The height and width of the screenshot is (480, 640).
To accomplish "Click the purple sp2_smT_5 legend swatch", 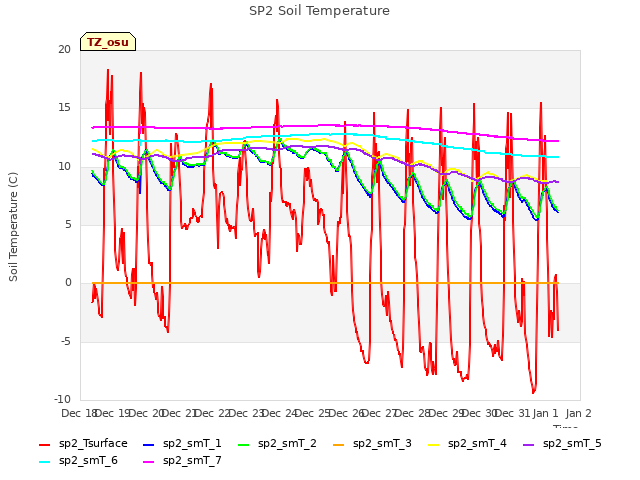I will pyautogui.click(x=529, y=444).
